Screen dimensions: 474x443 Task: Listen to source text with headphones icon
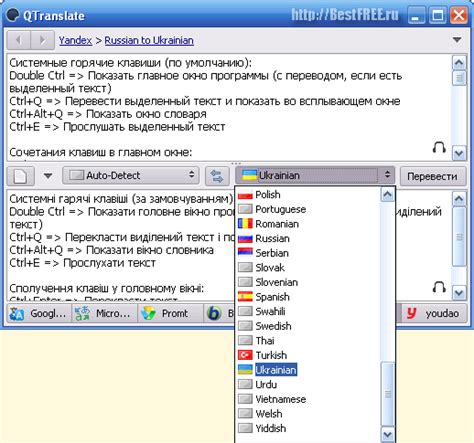[x=439, y=147]
